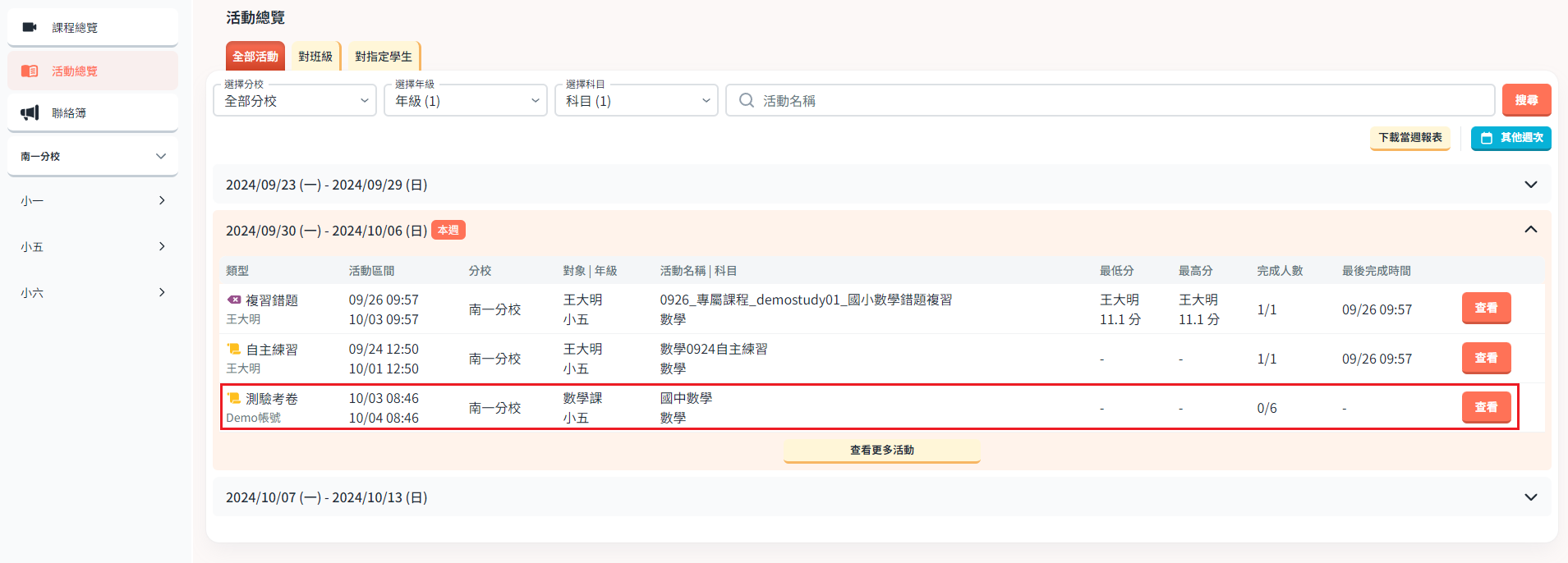
Task: Open 聯絡簿 in the sidebar
Action: click(x=93, y=112)
